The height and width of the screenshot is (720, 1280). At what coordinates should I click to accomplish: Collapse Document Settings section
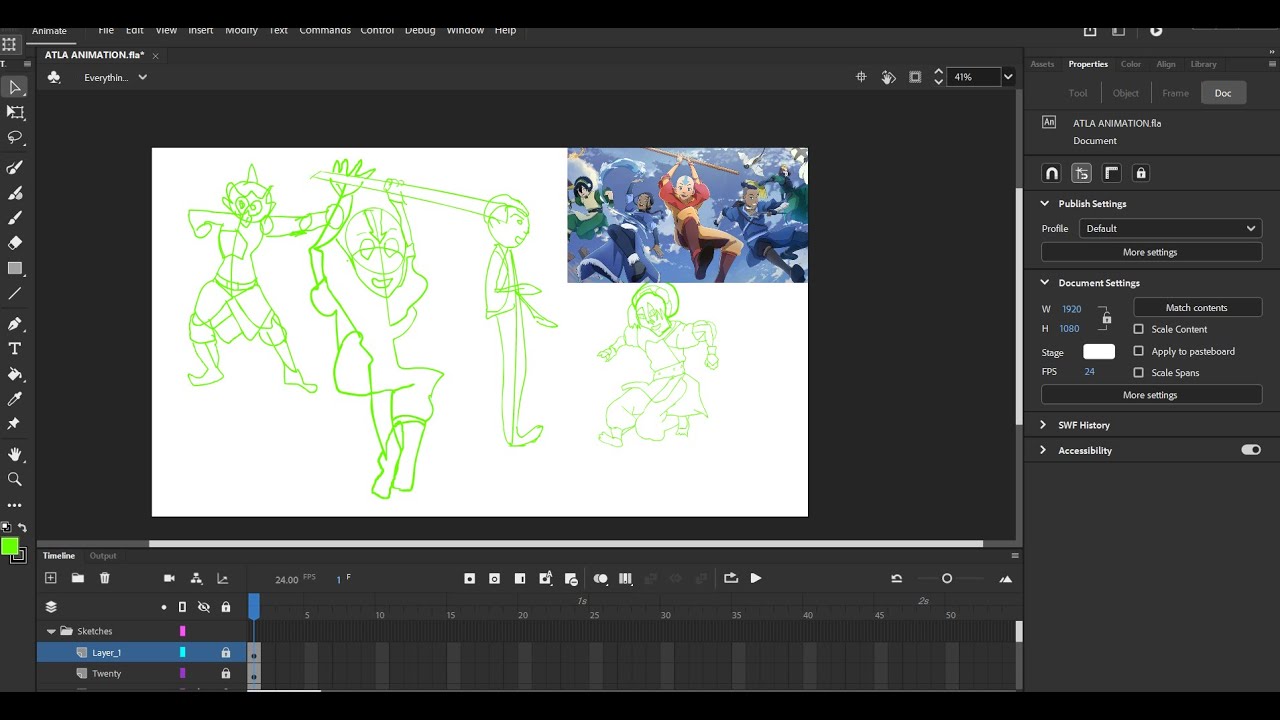(x=1045, y=282)
